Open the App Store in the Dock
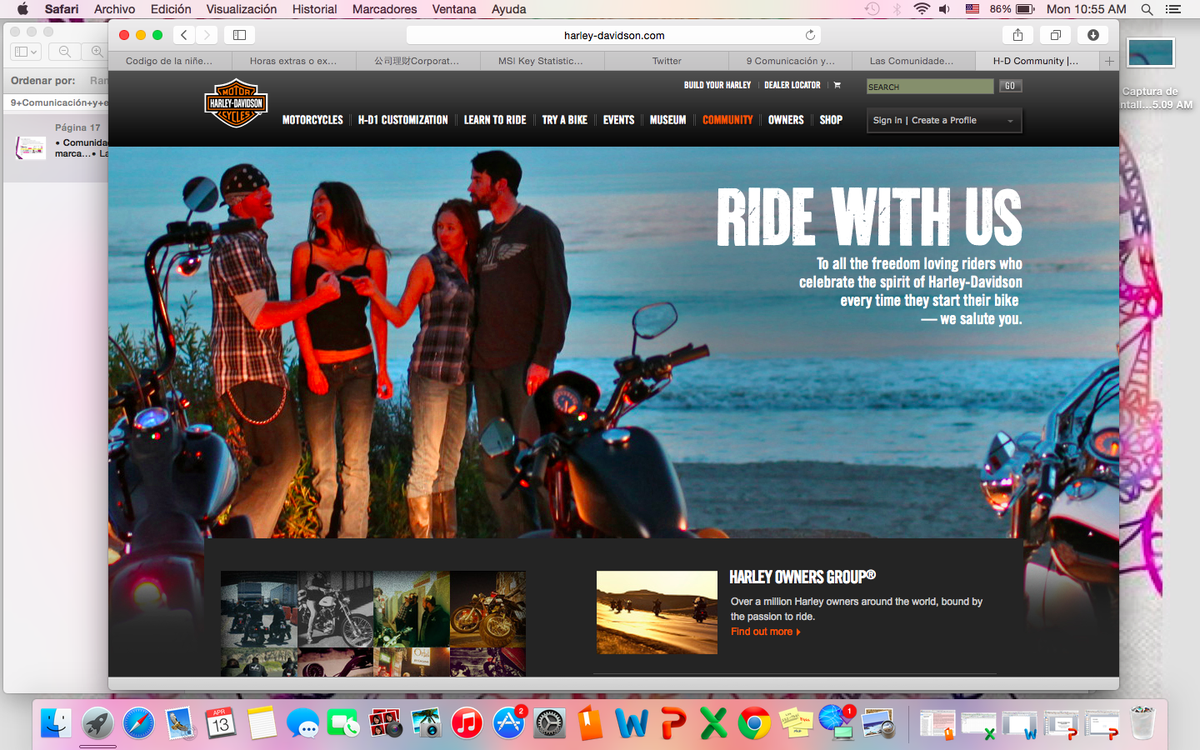The width and height of the screenshot is (1200, 750). pos(509,722)
